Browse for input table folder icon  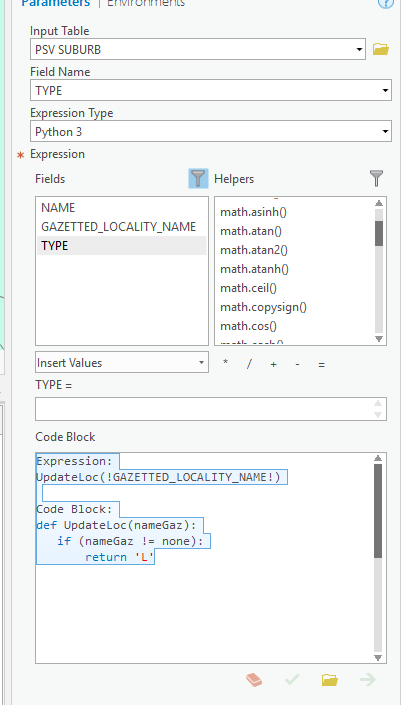[381, 49]
